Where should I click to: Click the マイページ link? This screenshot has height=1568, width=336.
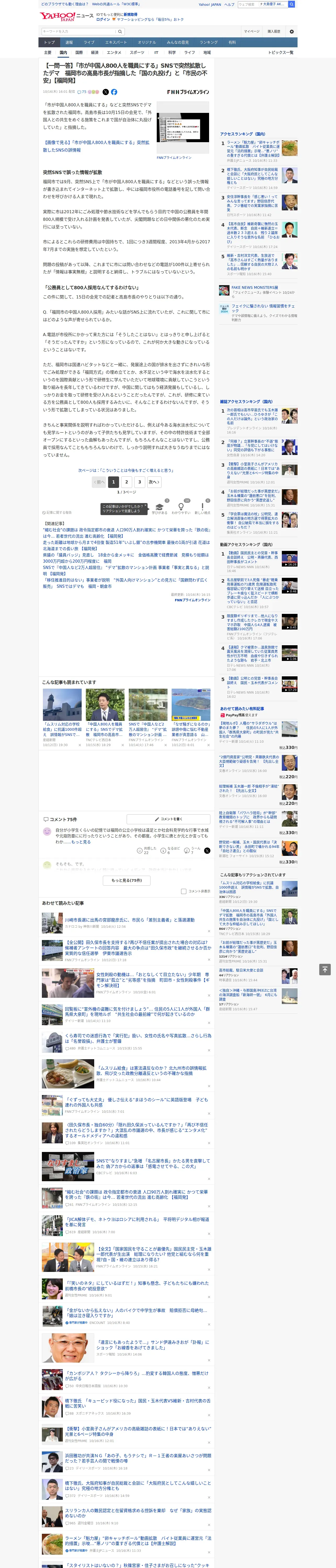251,31
